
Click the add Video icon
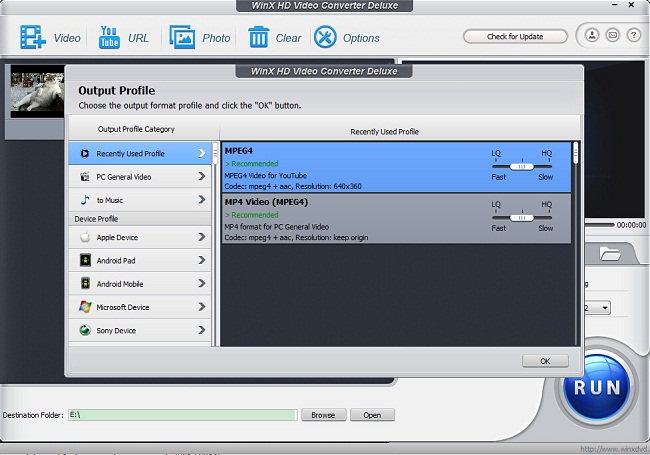(32, 37)
